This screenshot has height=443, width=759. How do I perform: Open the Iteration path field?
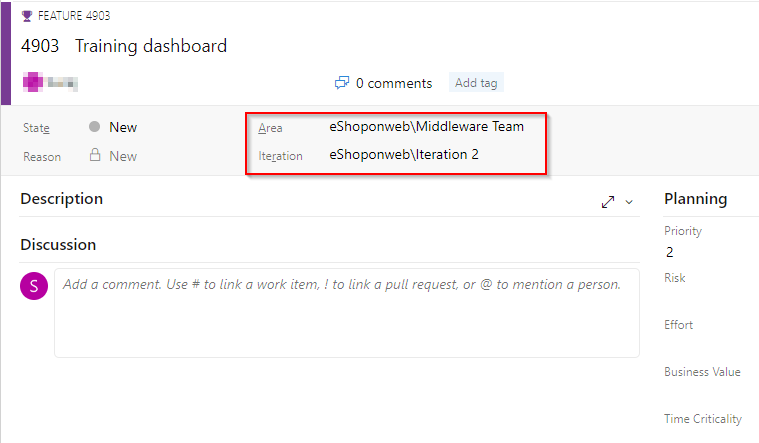pyautogui.click(x=404, y=154)
